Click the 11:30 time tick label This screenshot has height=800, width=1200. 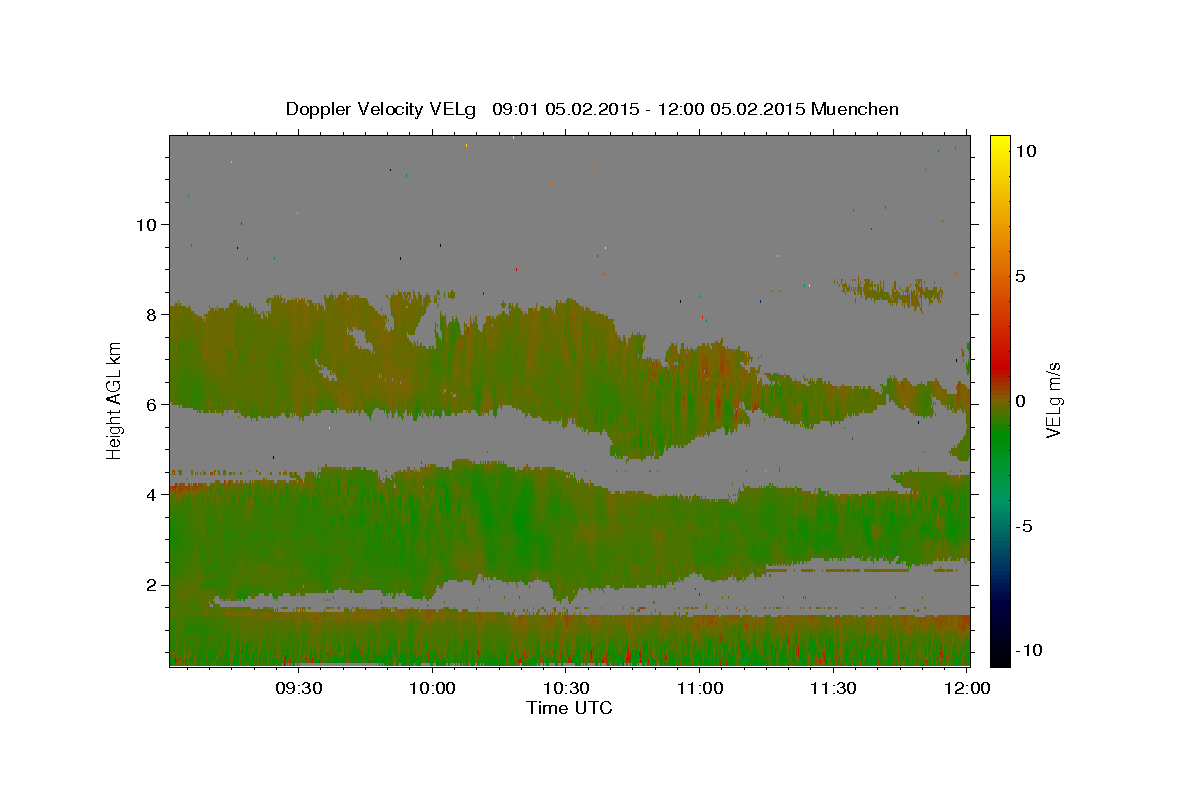(x=833, y=688)
